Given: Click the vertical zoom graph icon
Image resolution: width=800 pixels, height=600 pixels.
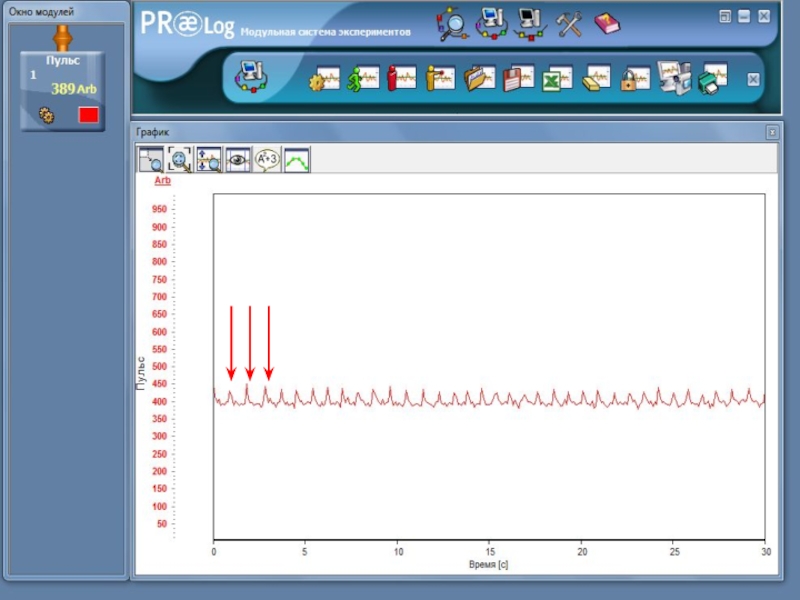Looking at the screenshot, I should [x=209, y=159].
